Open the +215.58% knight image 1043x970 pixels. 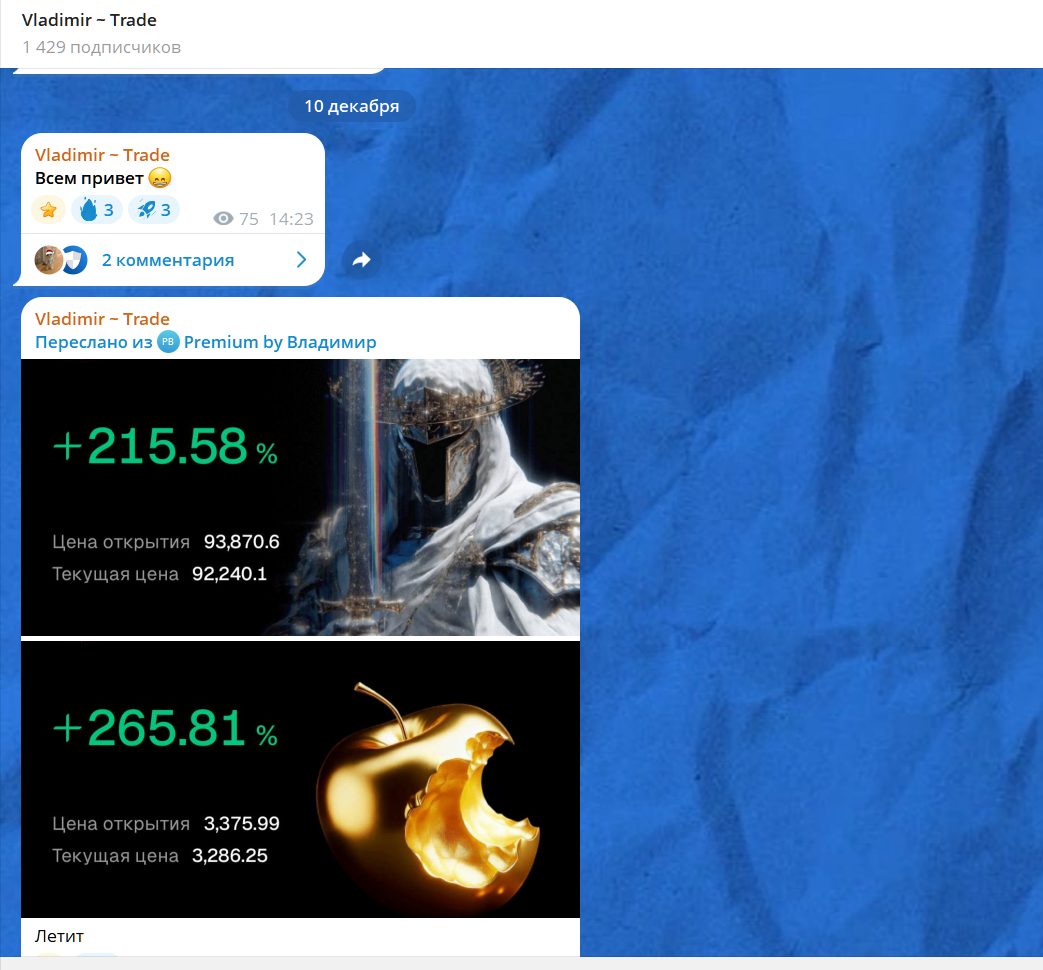[x=301, y=498]
